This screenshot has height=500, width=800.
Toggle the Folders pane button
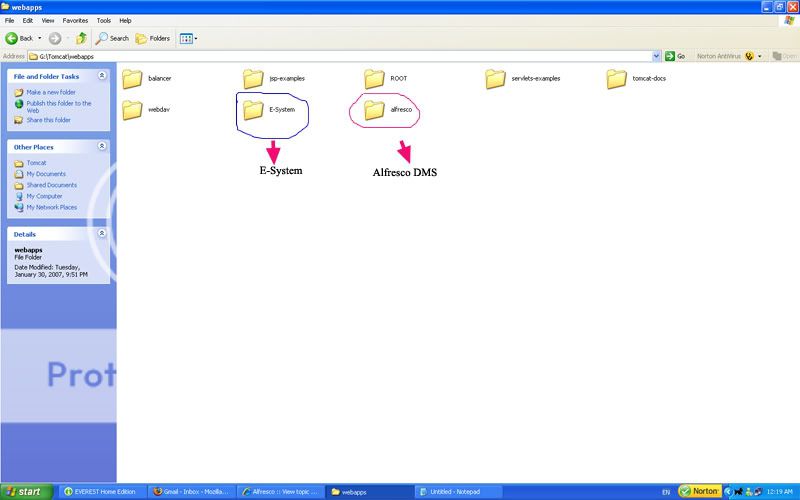[154, 38]
